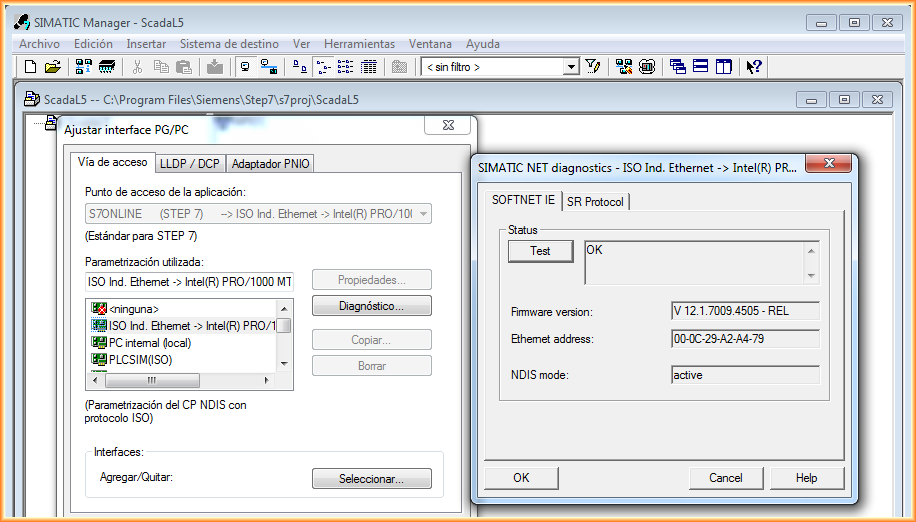Select PLCSIM(ISO) in the interface list

tap(140, 360)
